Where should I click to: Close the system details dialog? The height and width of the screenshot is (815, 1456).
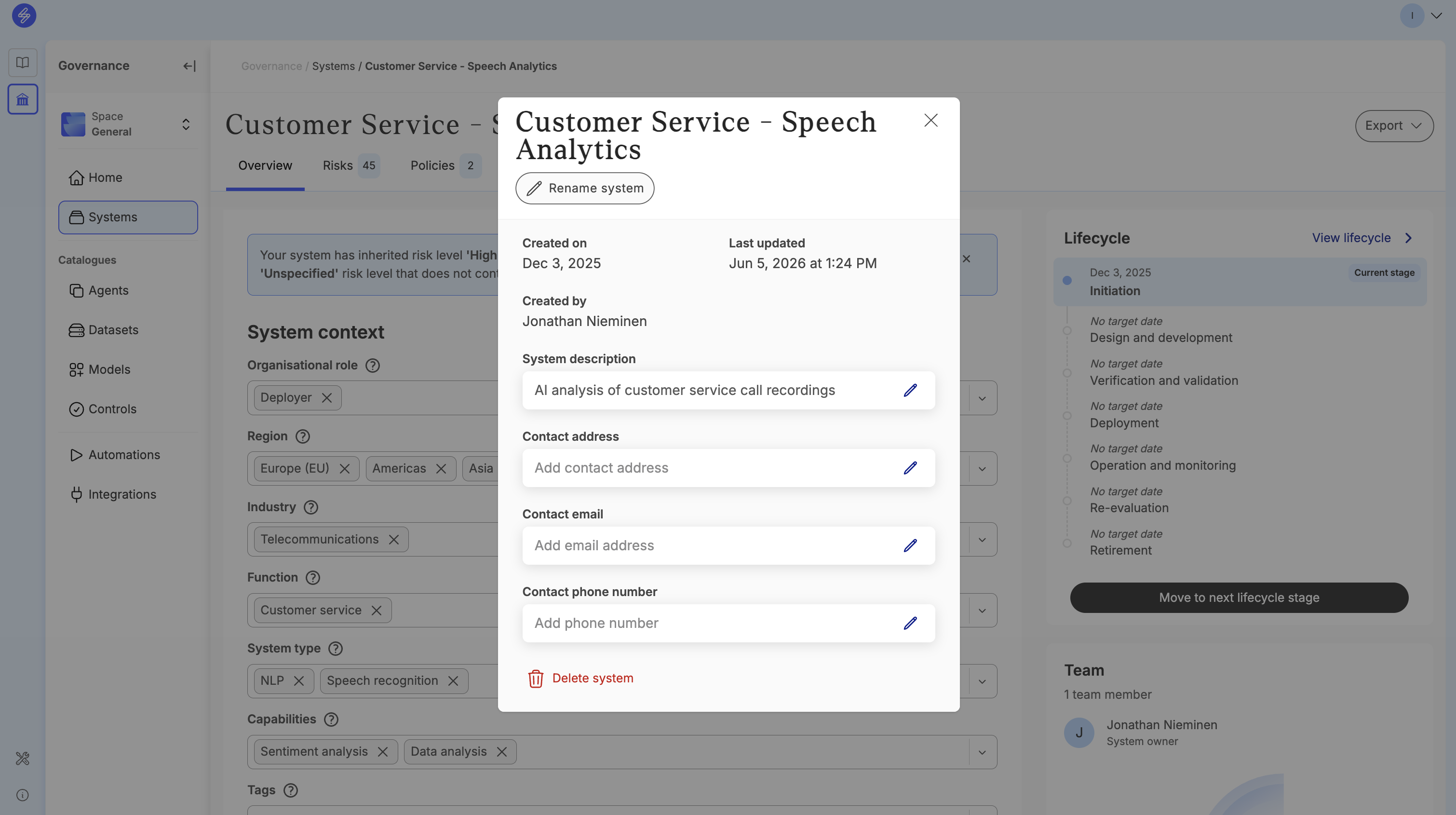coord(931,121)
